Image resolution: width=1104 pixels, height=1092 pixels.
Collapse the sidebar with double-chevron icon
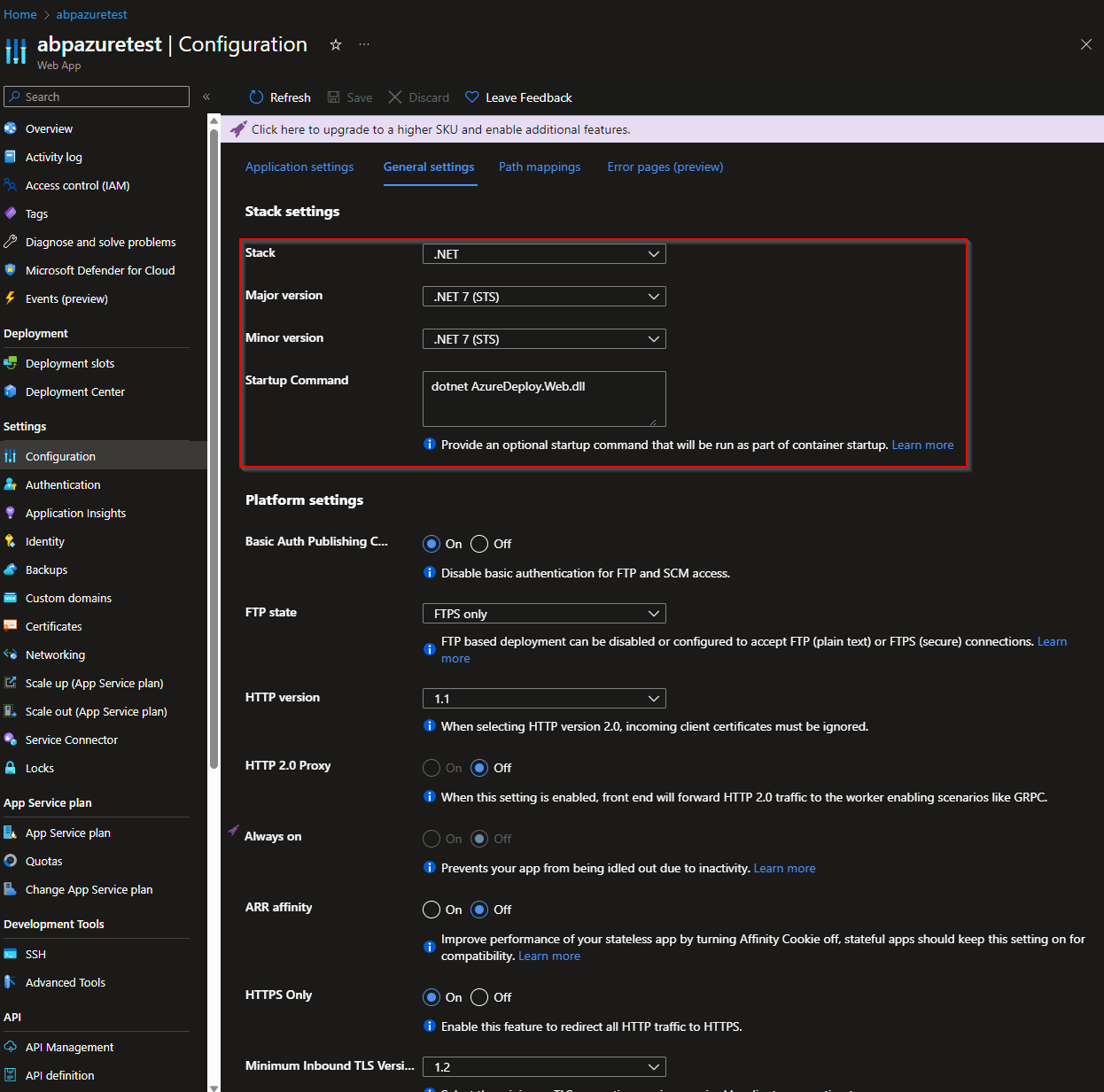[x=206, y=97]
